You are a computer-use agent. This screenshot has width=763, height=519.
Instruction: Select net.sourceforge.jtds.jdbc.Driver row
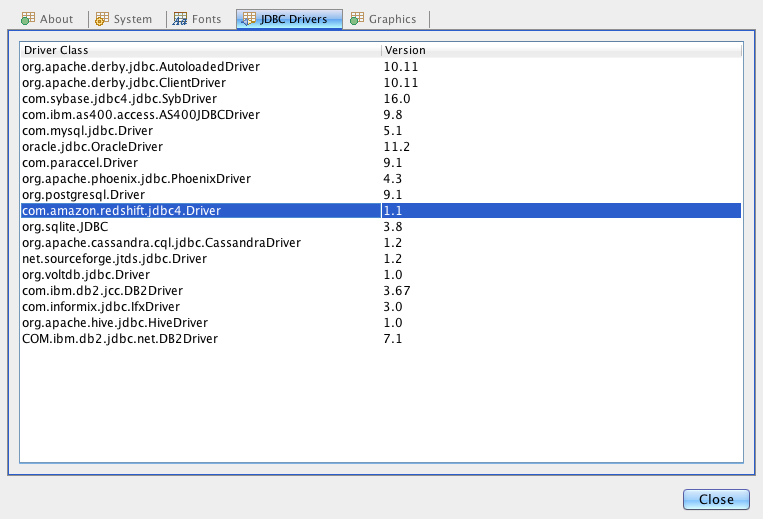(381, 259)
